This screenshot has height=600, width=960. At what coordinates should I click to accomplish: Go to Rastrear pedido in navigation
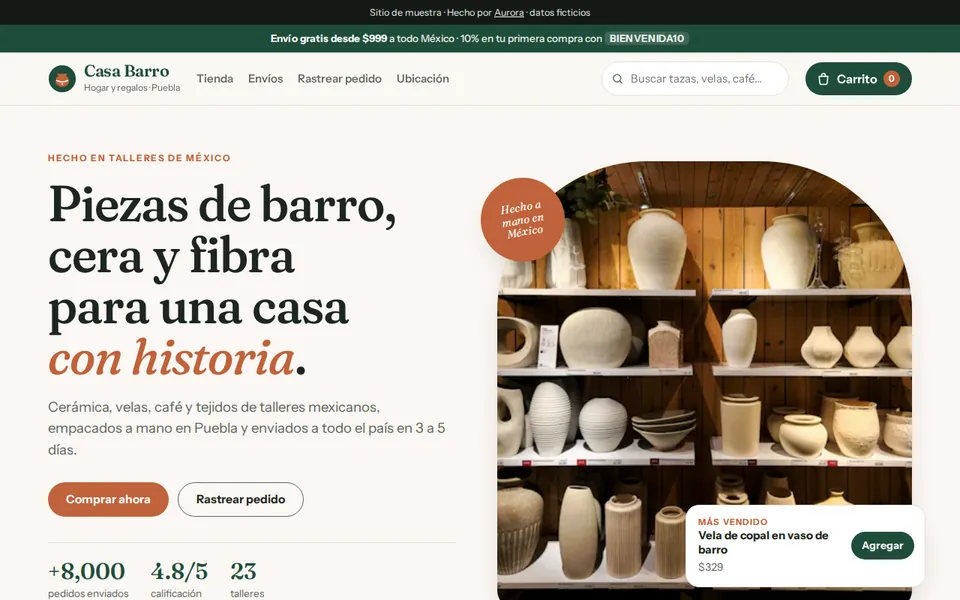(339, 78)
